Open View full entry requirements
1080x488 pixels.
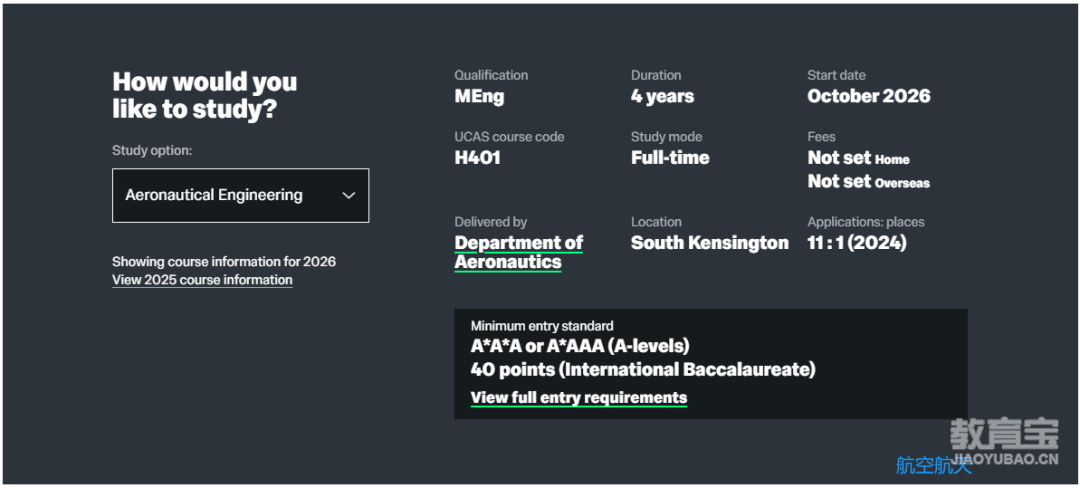(579, 398)
